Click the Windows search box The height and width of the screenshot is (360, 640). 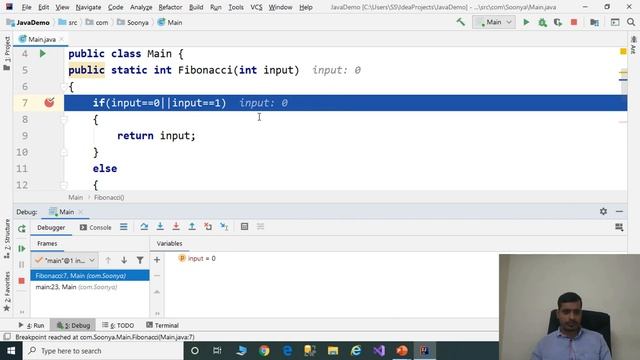coord(104,351)
